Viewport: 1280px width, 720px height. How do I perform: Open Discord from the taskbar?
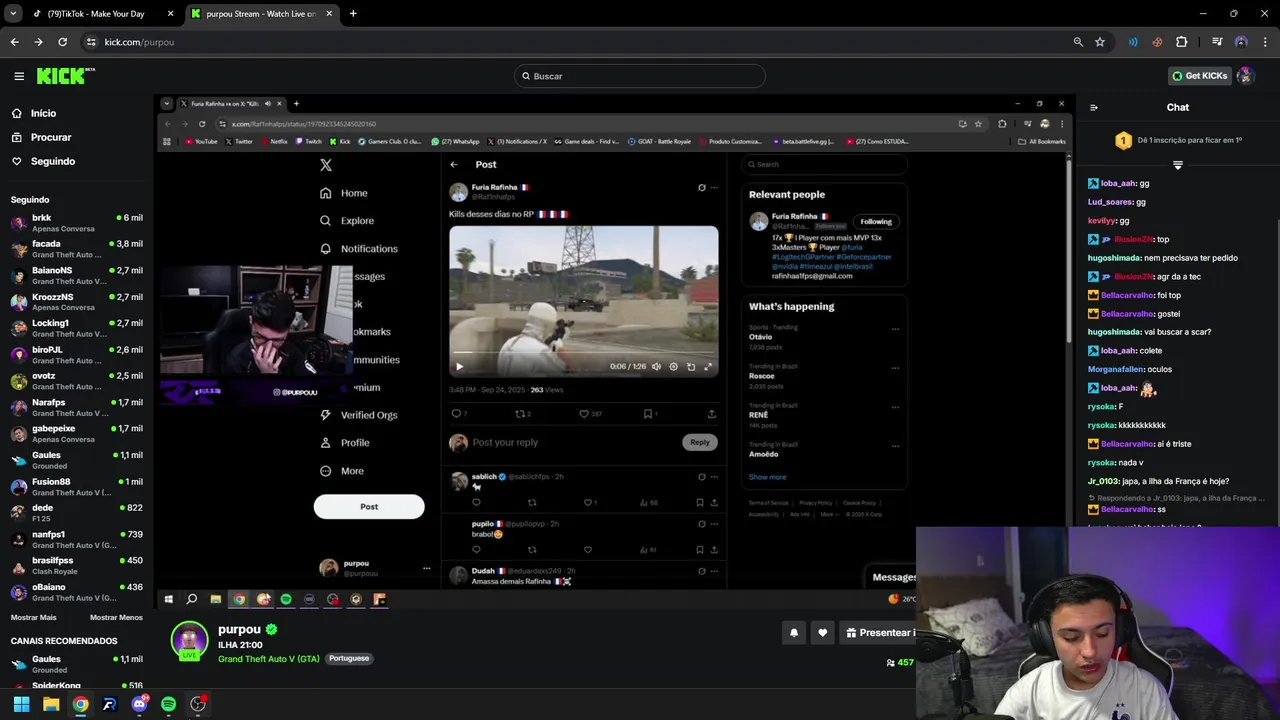[139, 704]
